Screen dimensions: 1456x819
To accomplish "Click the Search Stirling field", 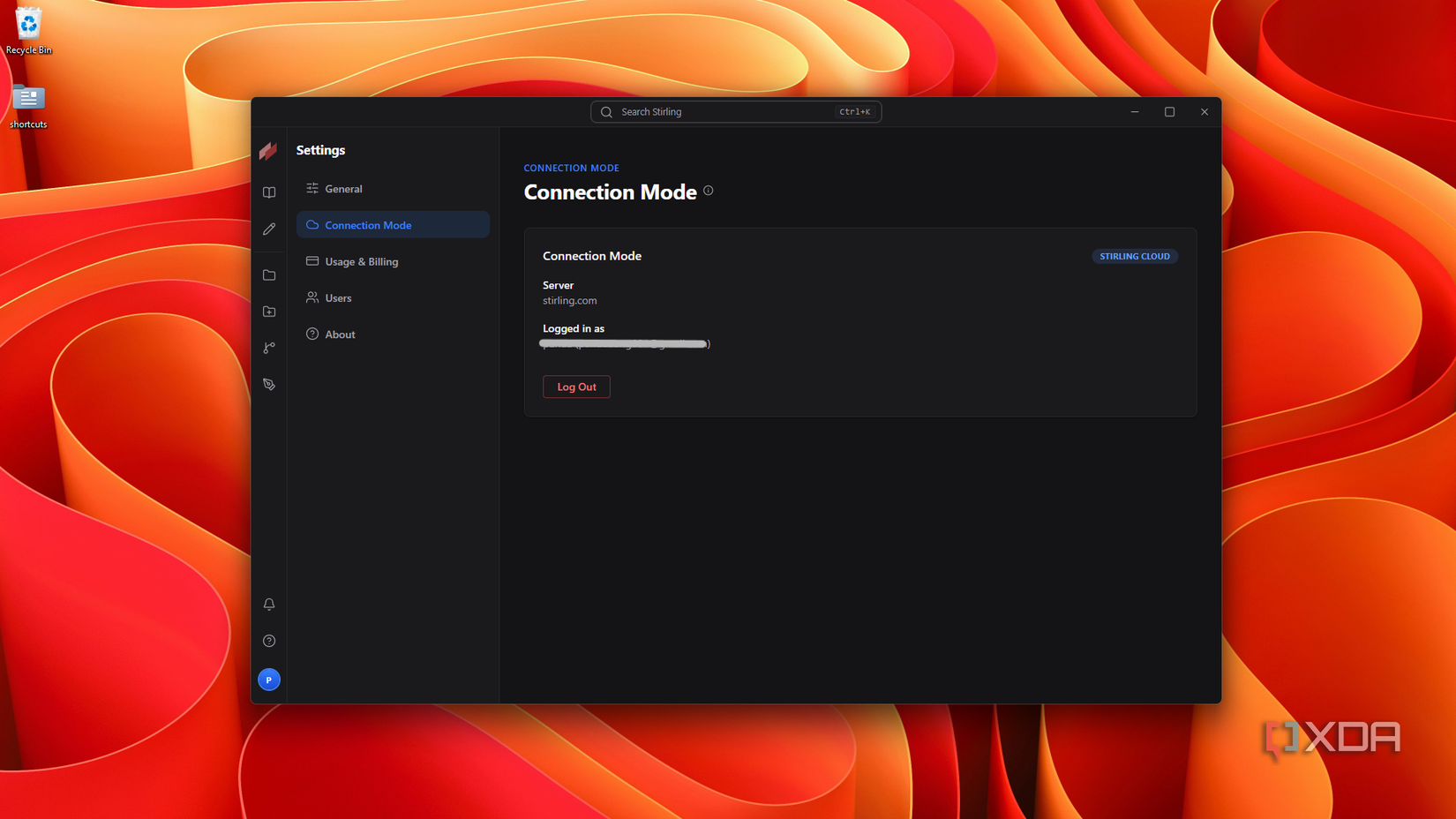I will 736,112.
